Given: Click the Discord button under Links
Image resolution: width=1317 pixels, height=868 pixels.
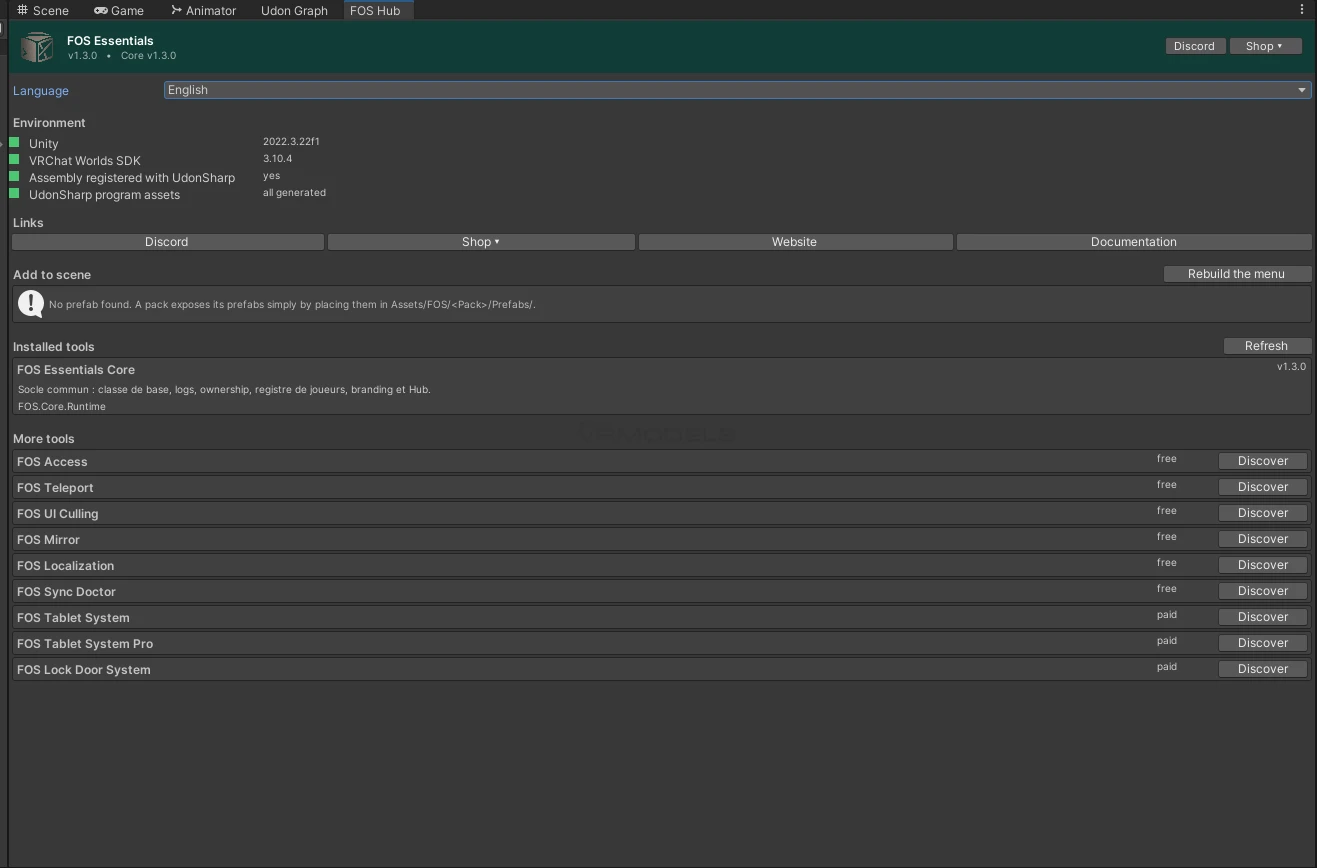Looking at the screenshot, I should (x=167, y=242).
